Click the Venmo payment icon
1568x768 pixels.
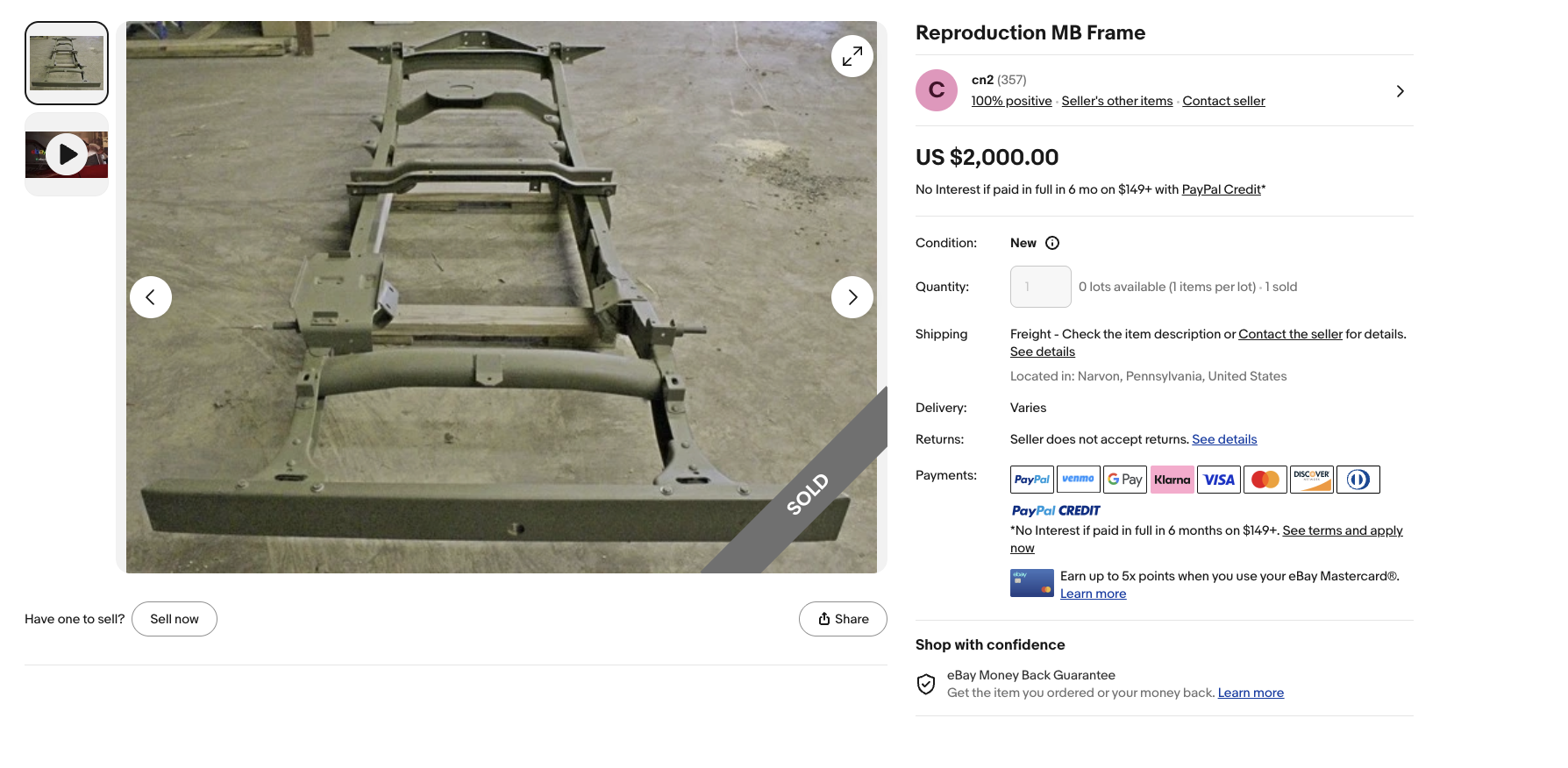pyautogui.click(x=1078, y=480)
